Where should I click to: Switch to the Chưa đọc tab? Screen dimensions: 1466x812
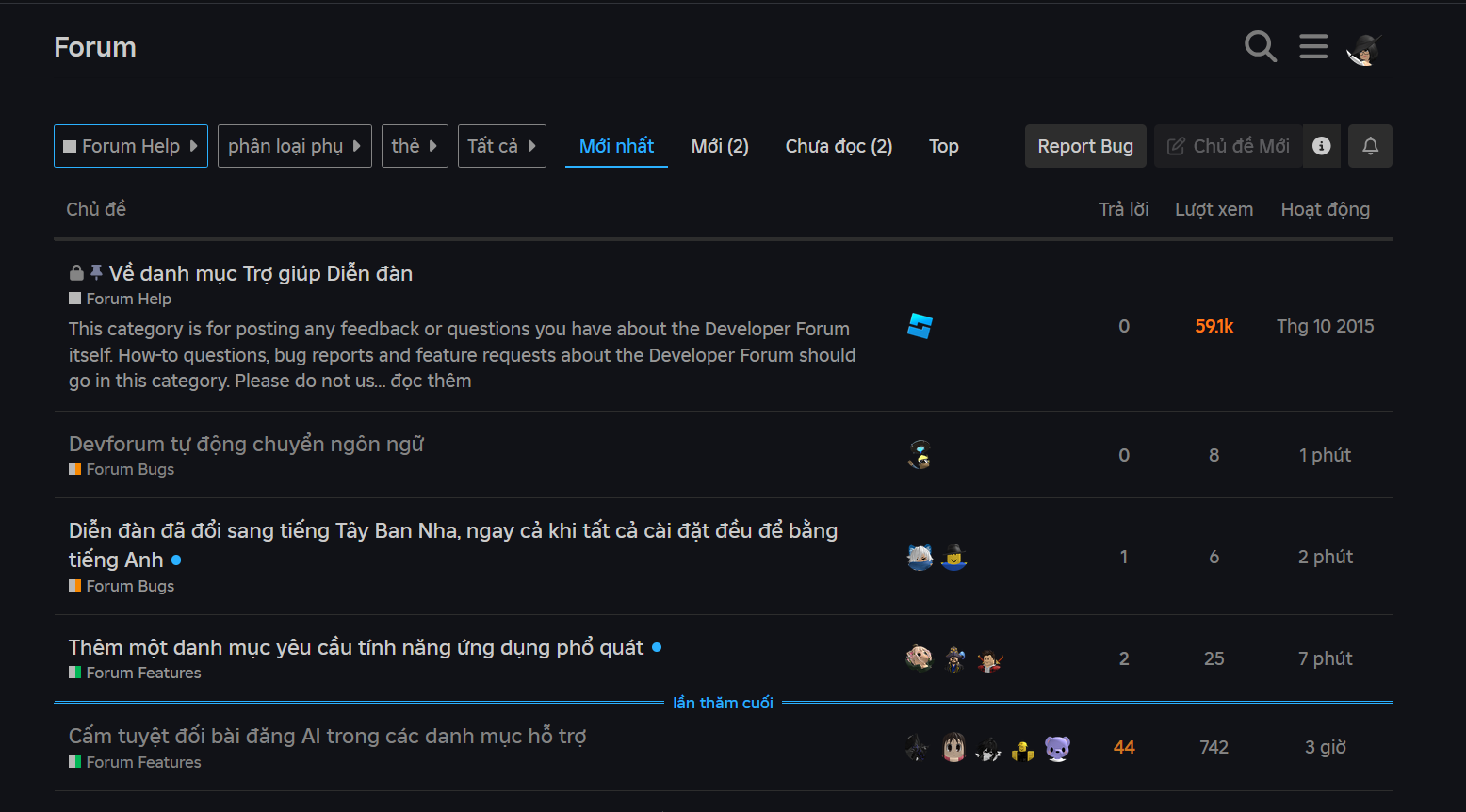point(838,145)
